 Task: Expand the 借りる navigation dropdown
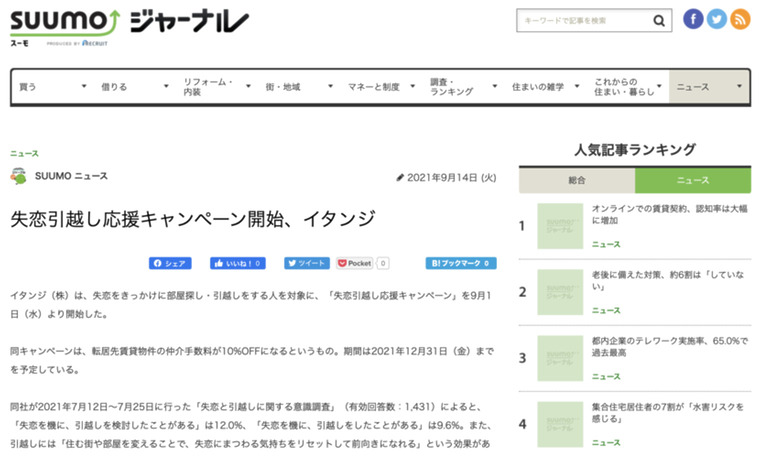(130, 87)
